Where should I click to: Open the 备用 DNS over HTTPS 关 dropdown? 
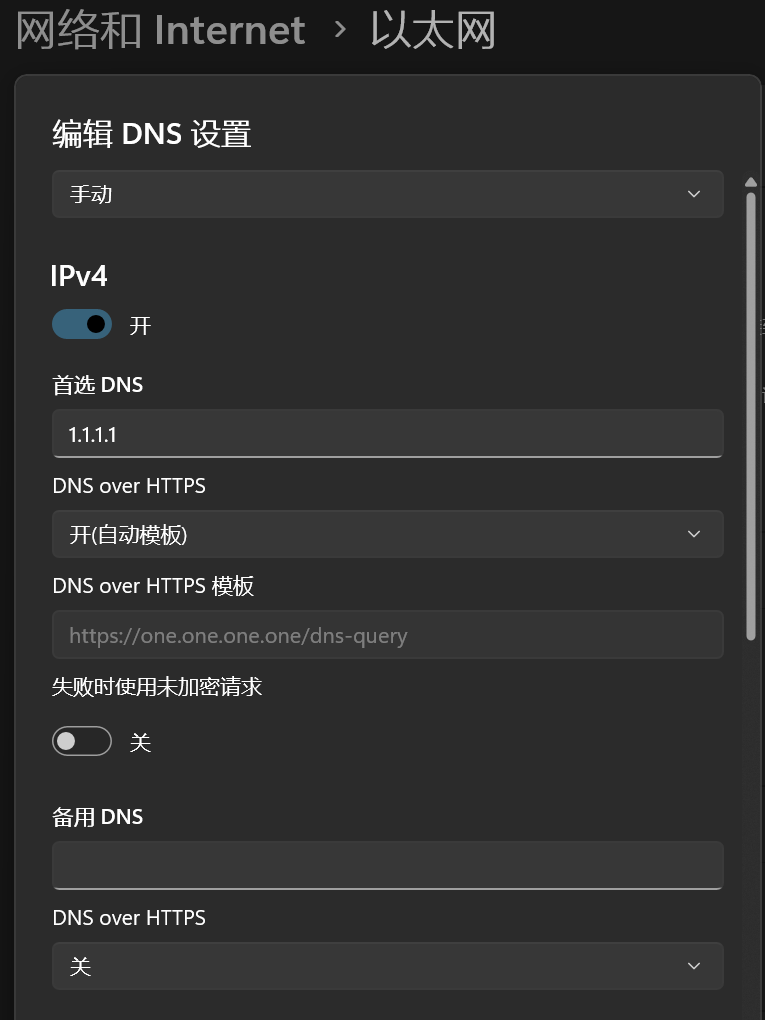(387, 966)
